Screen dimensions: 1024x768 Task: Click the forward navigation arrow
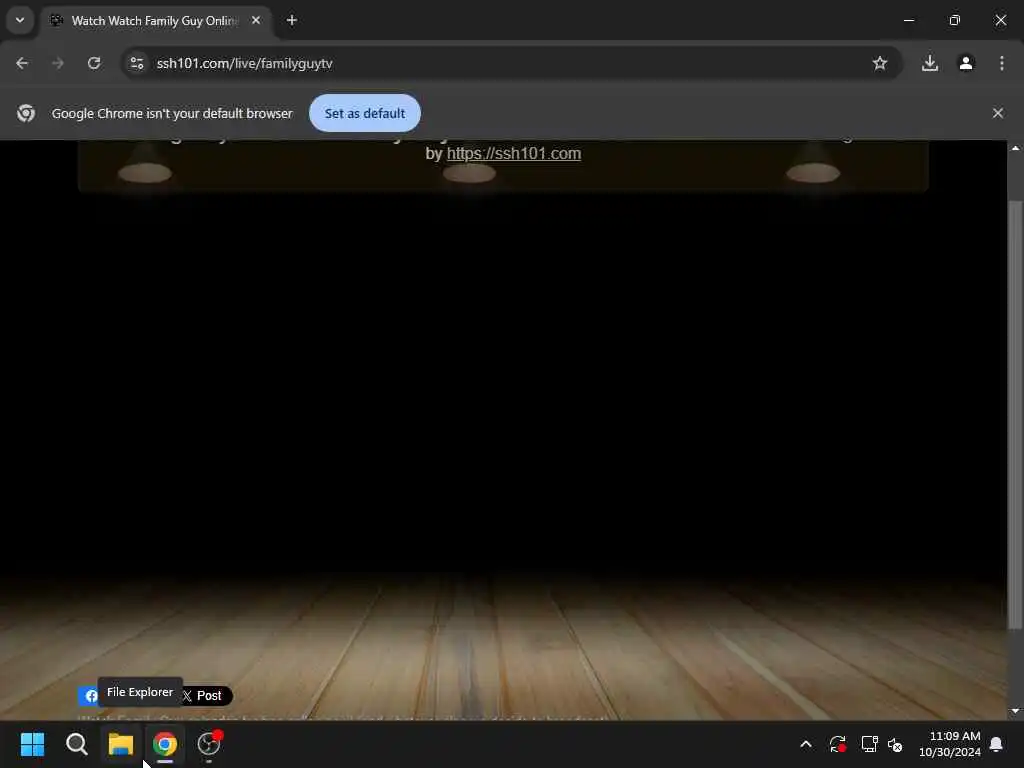pyautogui.click(x=58, y=63)
